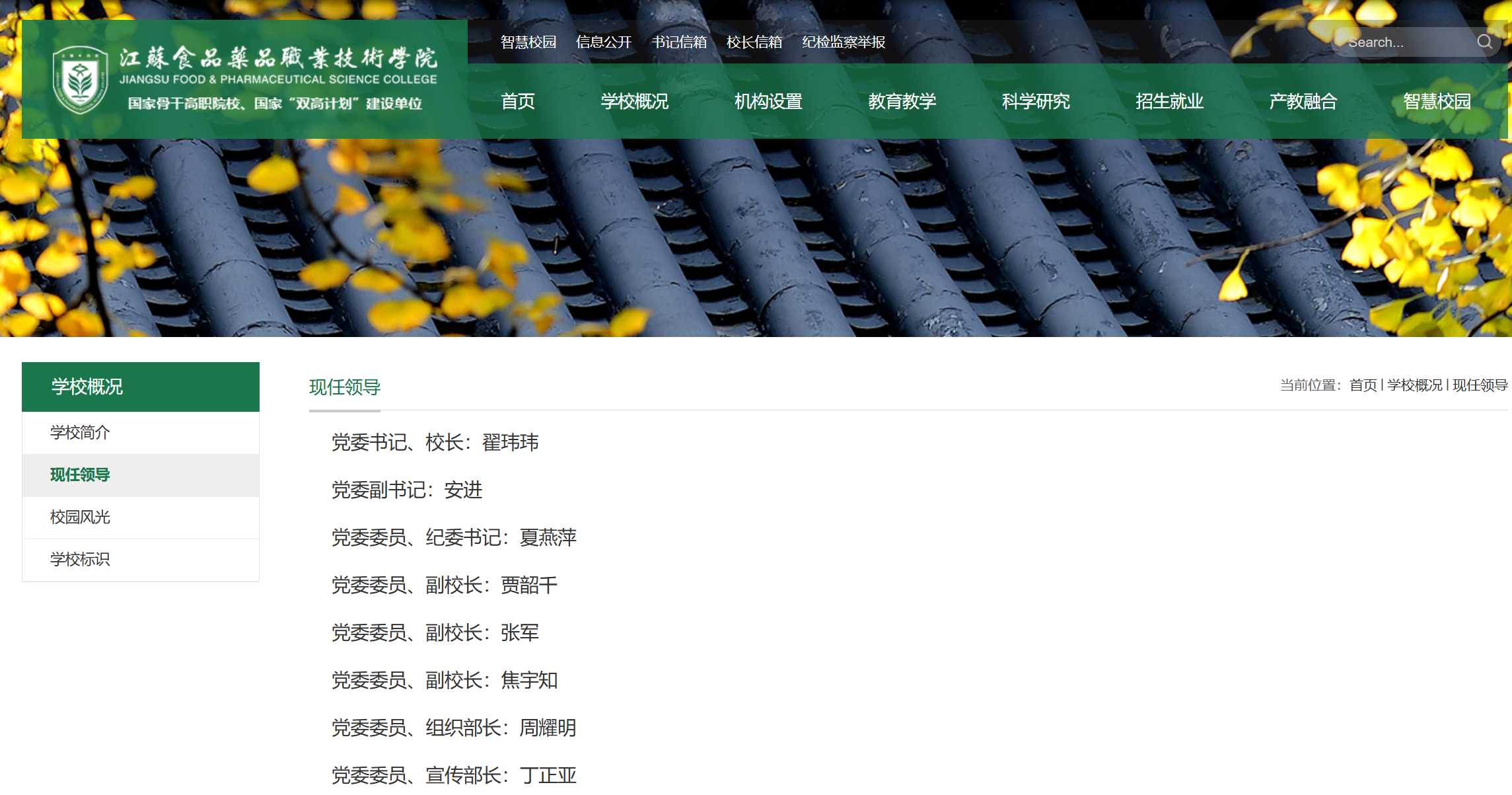This screenshot has width=1512, height=795.
Task: Open the 机构设置 navigation item
Action: (x=768, y=101)
